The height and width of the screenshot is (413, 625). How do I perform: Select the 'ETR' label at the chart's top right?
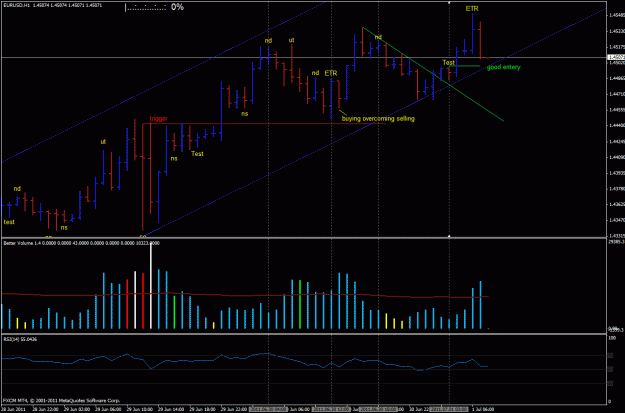coord(472,8)
